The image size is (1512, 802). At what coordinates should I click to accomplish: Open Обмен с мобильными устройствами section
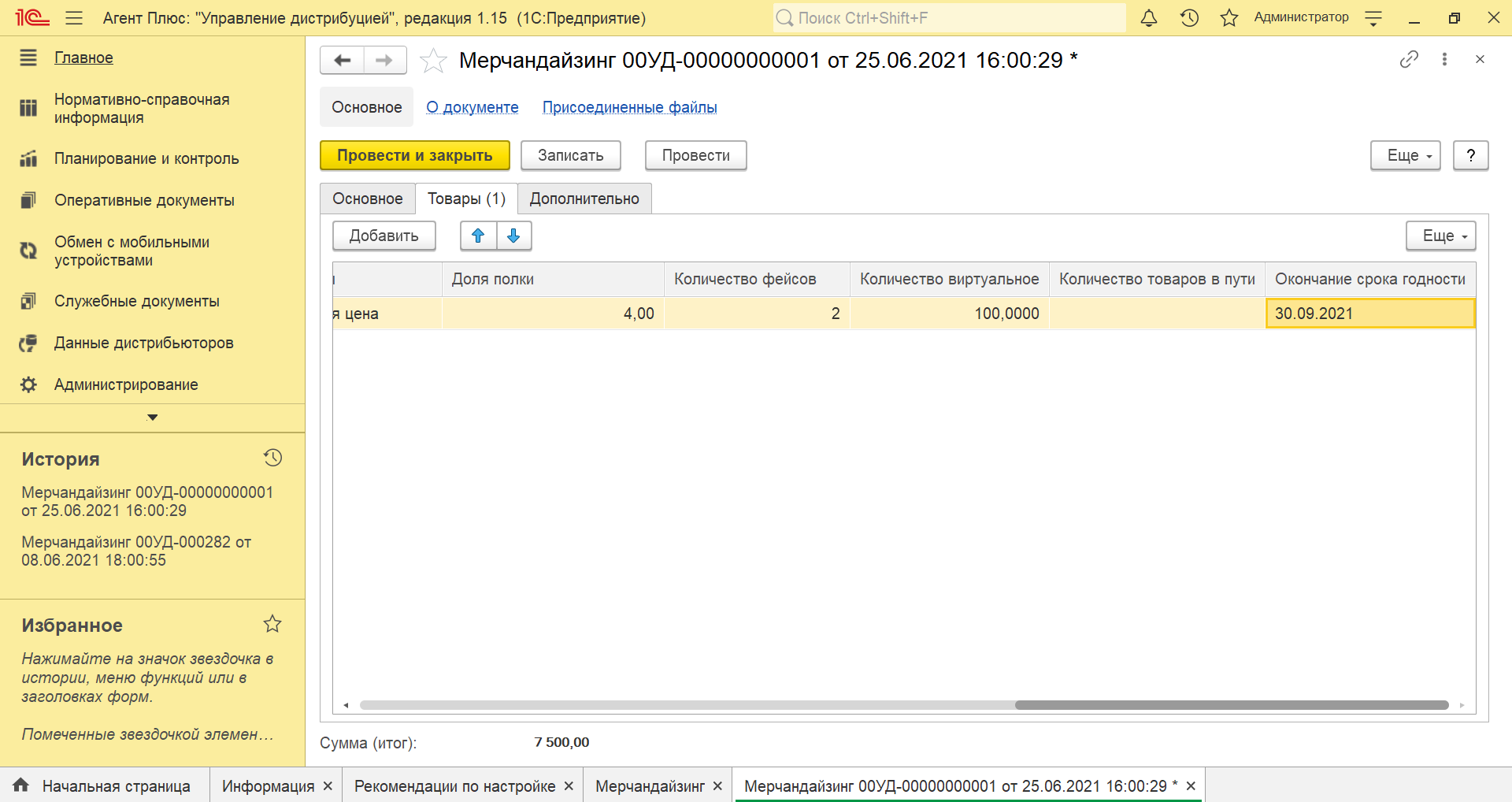132,251
